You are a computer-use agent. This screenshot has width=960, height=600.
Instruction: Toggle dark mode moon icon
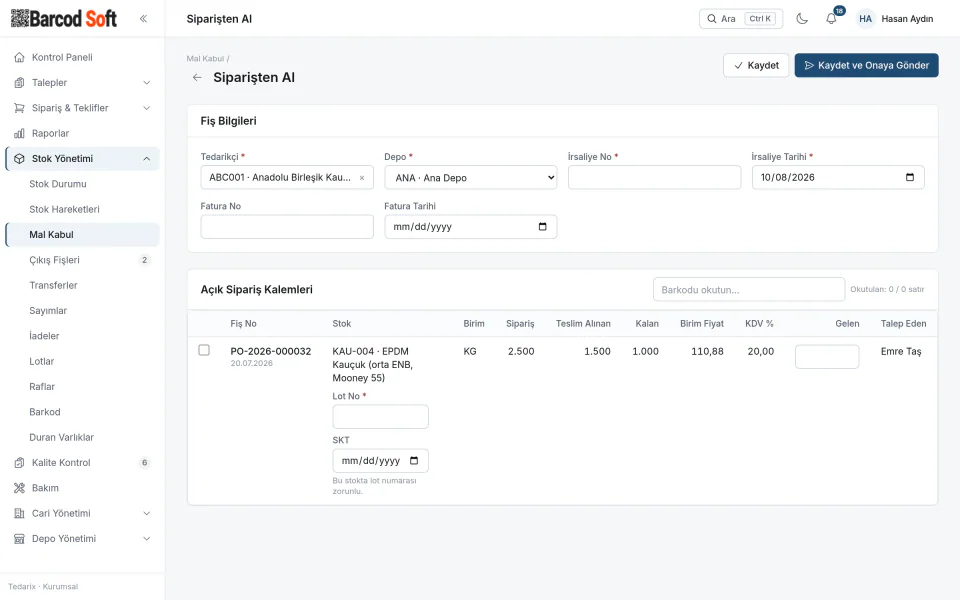coord(801,18)
